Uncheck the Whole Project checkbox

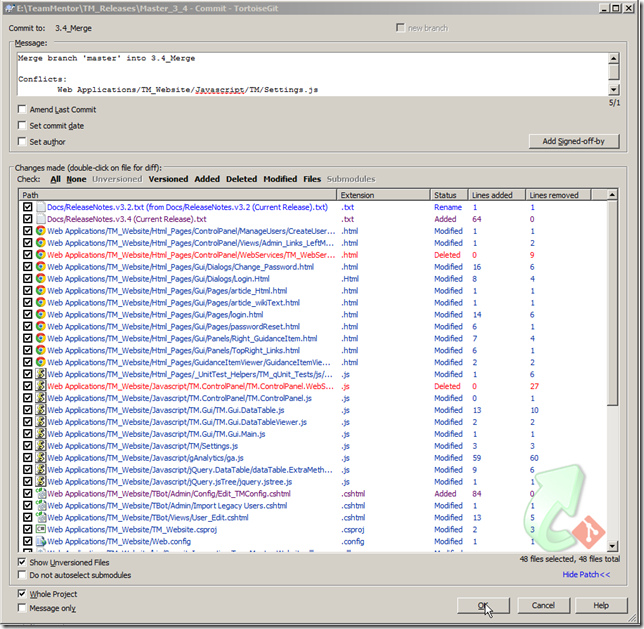coord(22,594)
